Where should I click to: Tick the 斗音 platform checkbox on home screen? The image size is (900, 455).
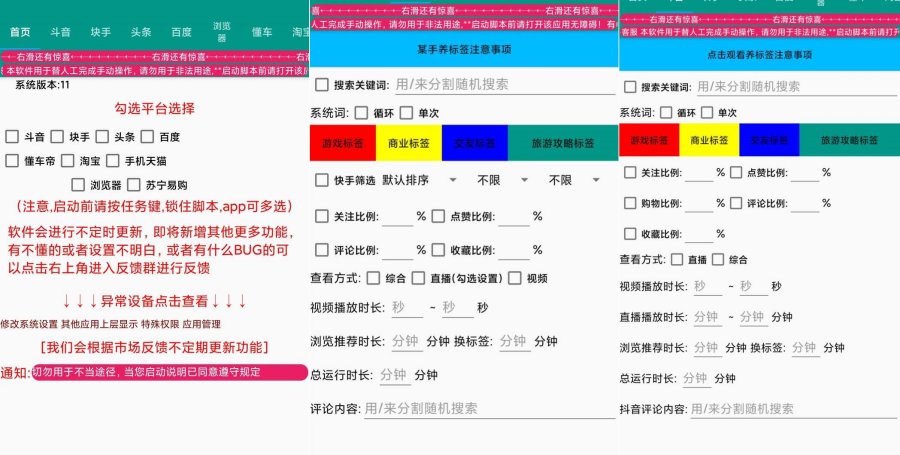click(12, 137)
